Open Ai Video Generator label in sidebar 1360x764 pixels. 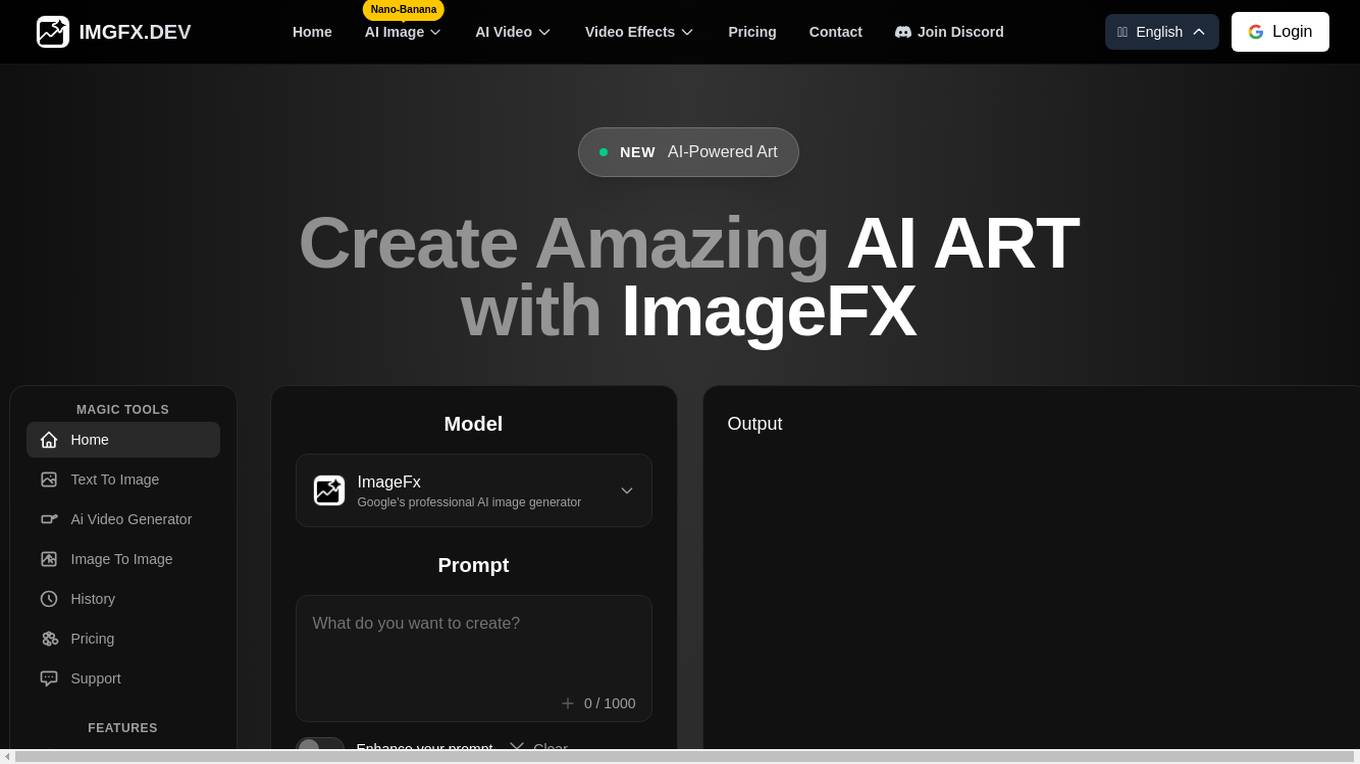[x=131, y=519]
